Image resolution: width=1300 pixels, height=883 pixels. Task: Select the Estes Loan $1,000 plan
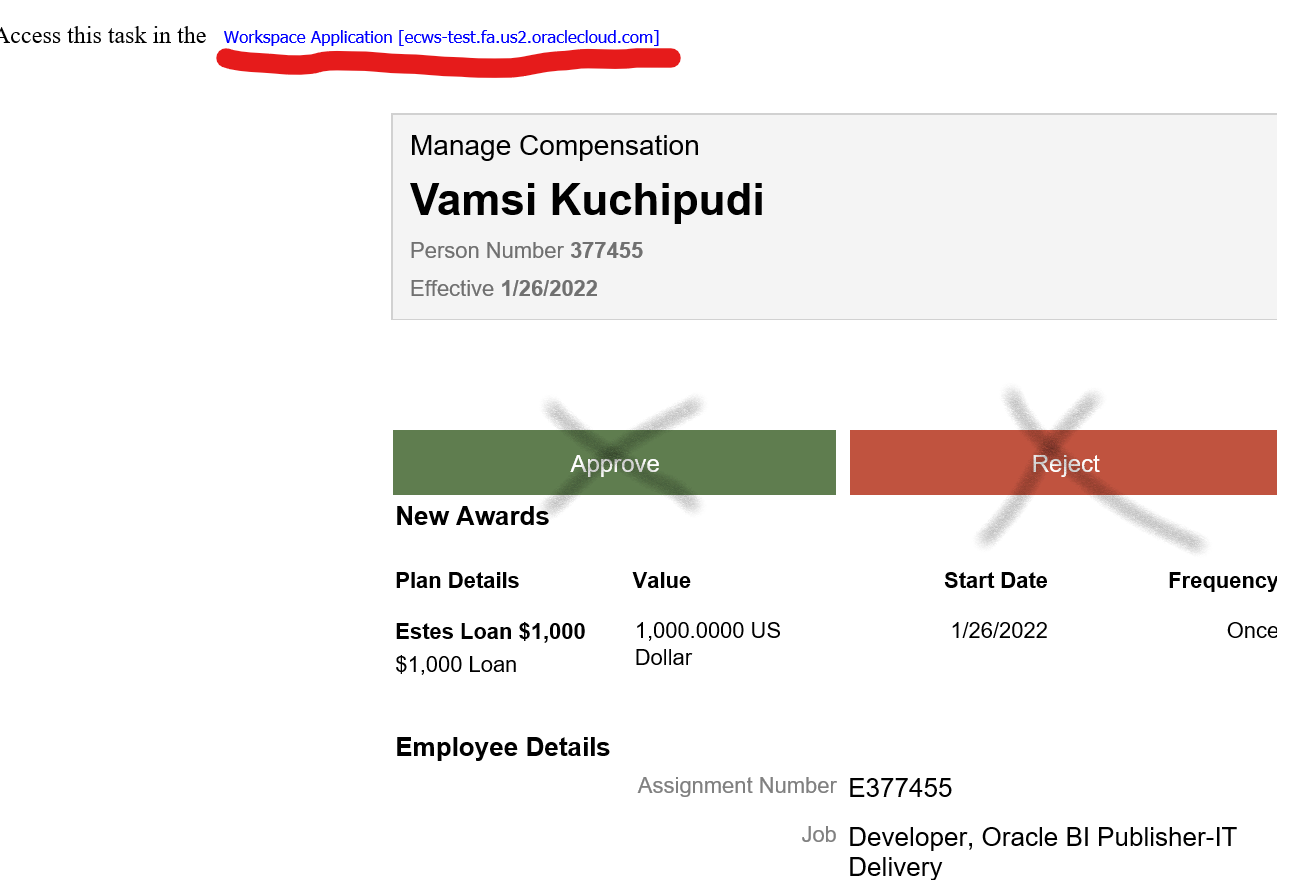490,631
